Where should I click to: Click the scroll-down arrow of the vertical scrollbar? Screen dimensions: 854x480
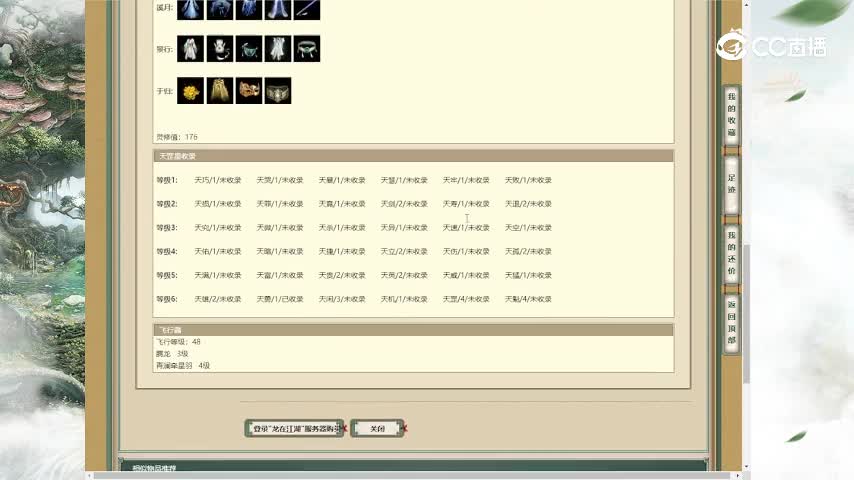746,467
